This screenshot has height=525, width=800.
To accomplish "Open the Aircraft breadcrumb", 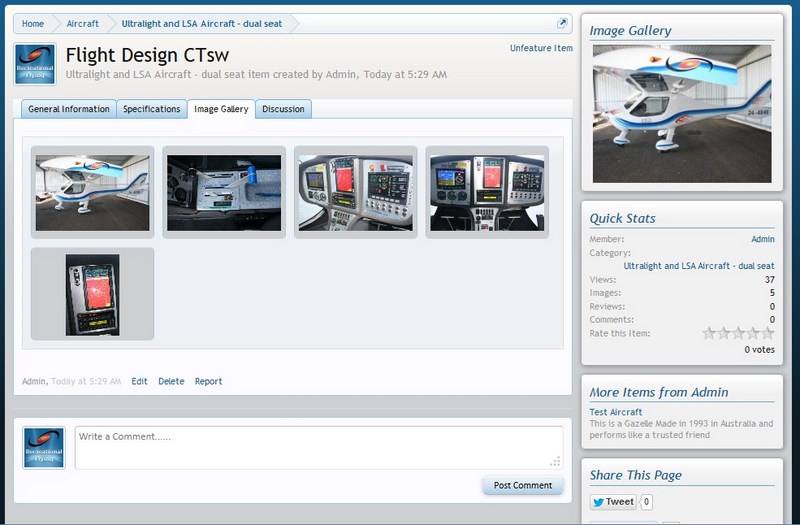I will 83,23.
